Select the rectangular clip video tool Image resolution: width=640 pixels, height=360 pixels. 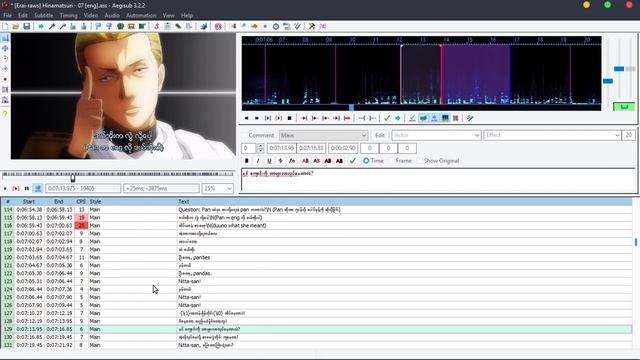(5, 89)
